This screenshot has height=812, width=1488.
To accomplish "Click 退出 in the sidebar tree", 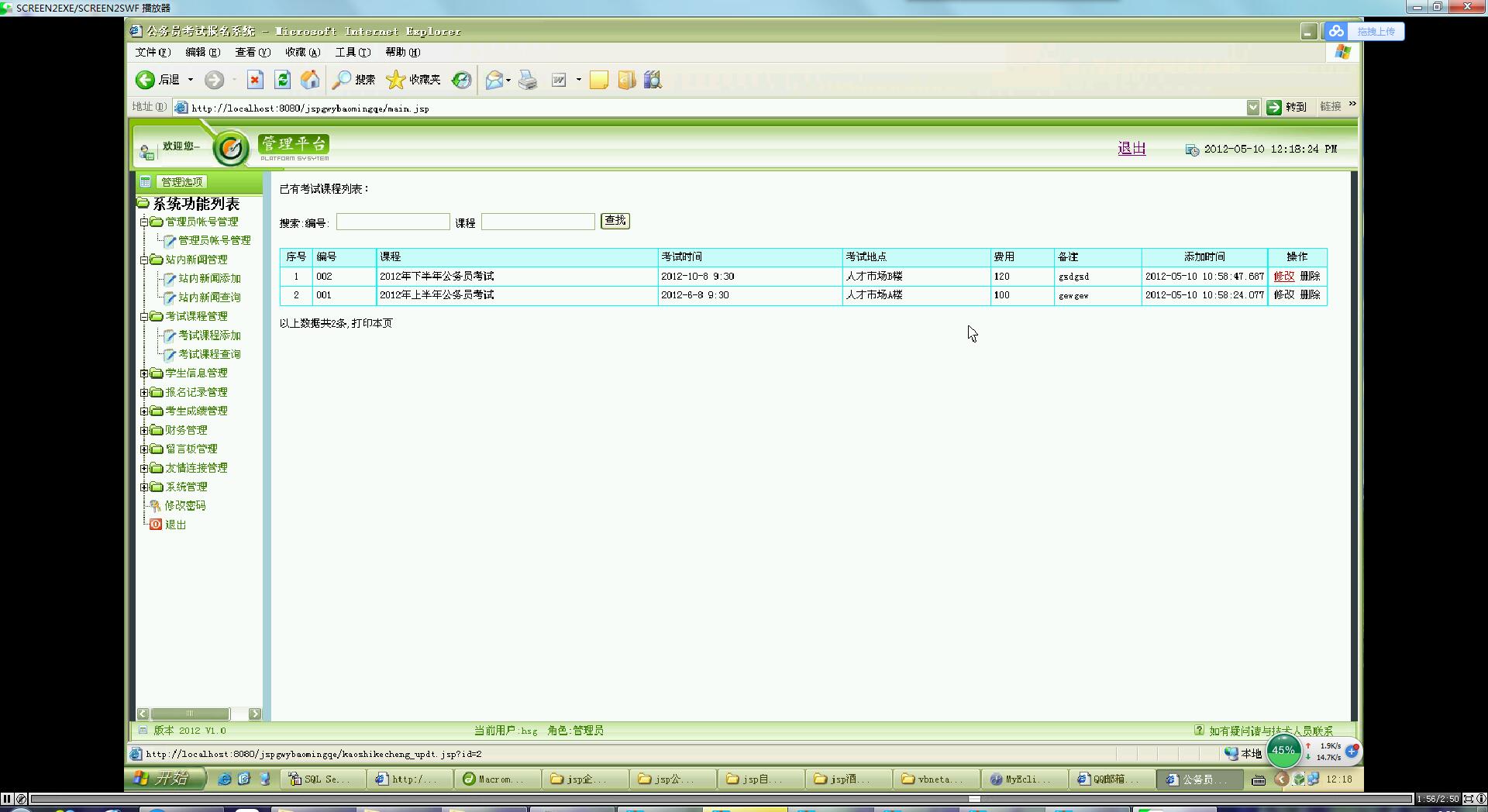I will [176, 525].
